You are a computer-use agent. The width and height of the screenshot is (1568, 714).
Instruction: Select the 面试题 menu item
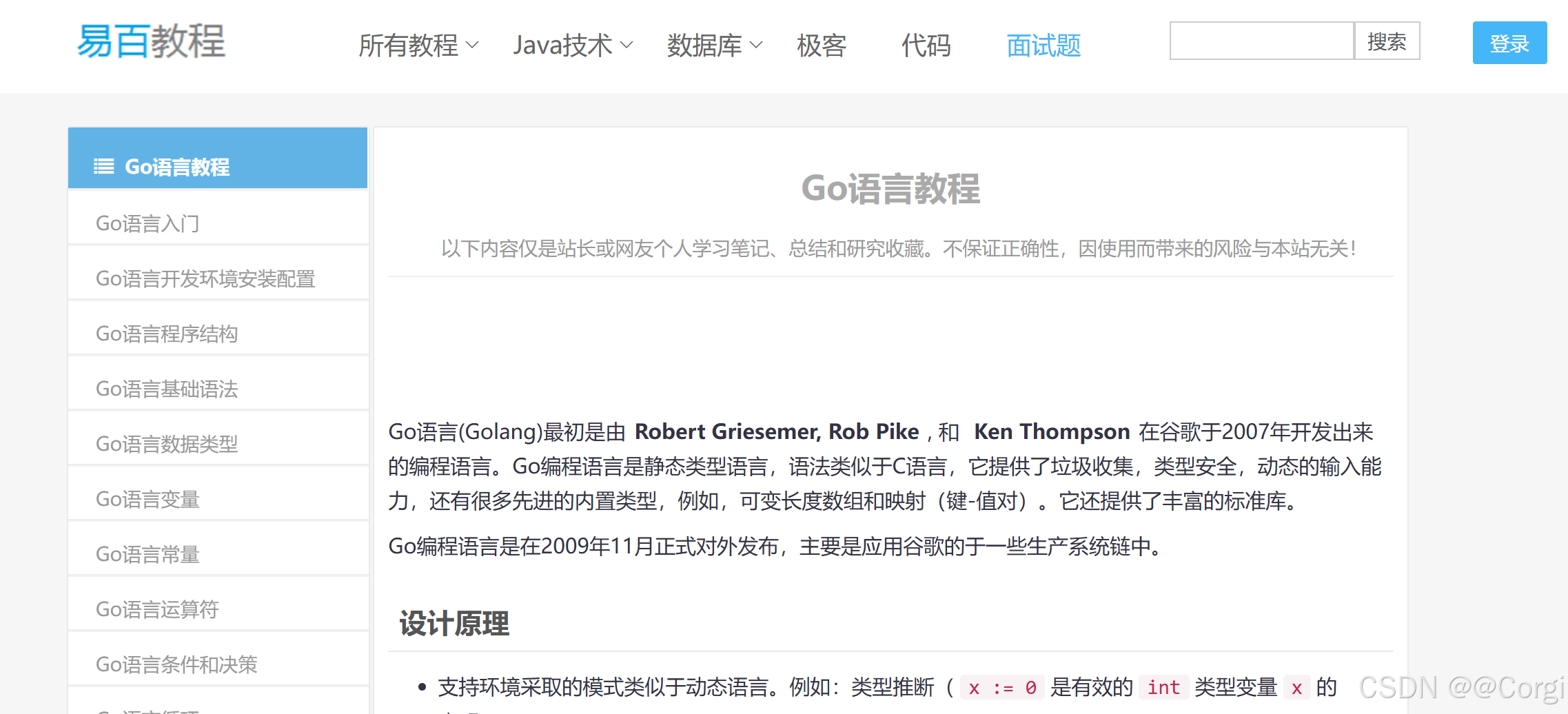pos(1043,45)
